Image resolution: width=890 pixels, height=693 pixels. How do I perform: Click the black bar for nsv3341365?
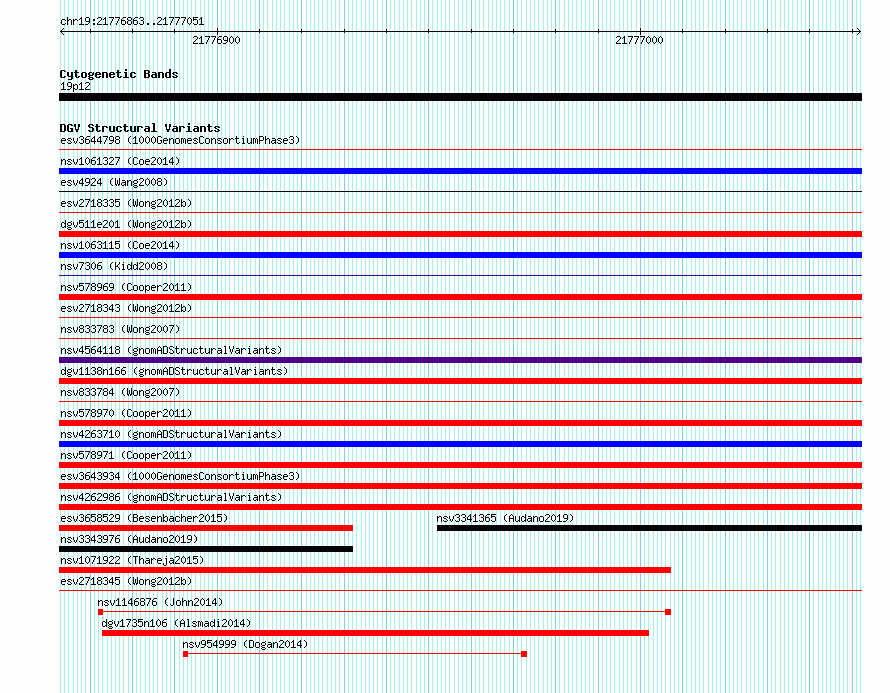point(649,528)
